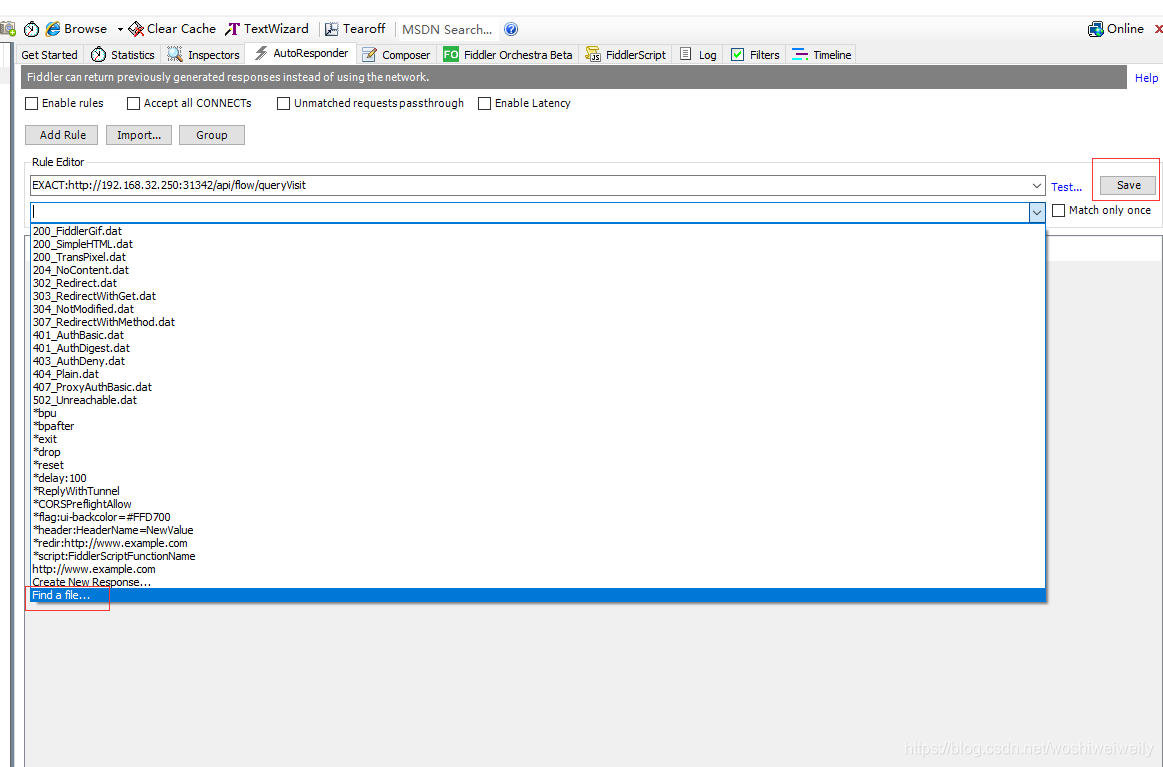The height and width of the screenshot is (767, 1163).
Task: Click the Clear Cache toolbar button
Action: (172, 29)
